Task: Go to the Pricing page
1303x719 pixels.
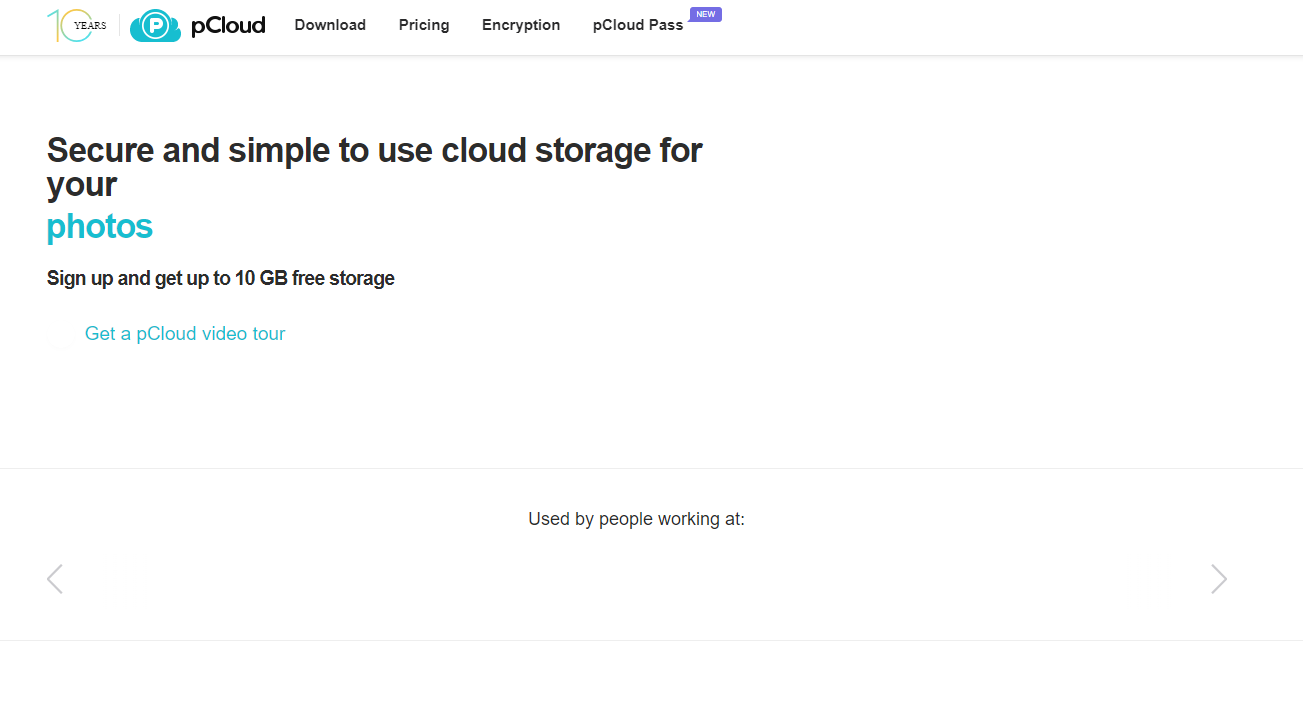Action: [x=424, y=25]
